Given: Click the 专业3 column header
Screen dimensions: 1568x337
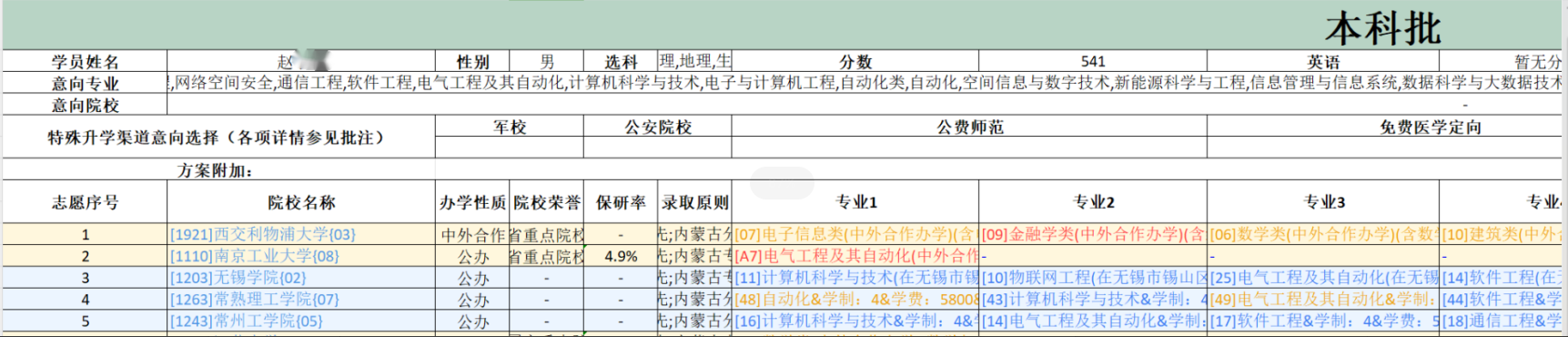Looking at the screenshot, I should (1323, 202).
